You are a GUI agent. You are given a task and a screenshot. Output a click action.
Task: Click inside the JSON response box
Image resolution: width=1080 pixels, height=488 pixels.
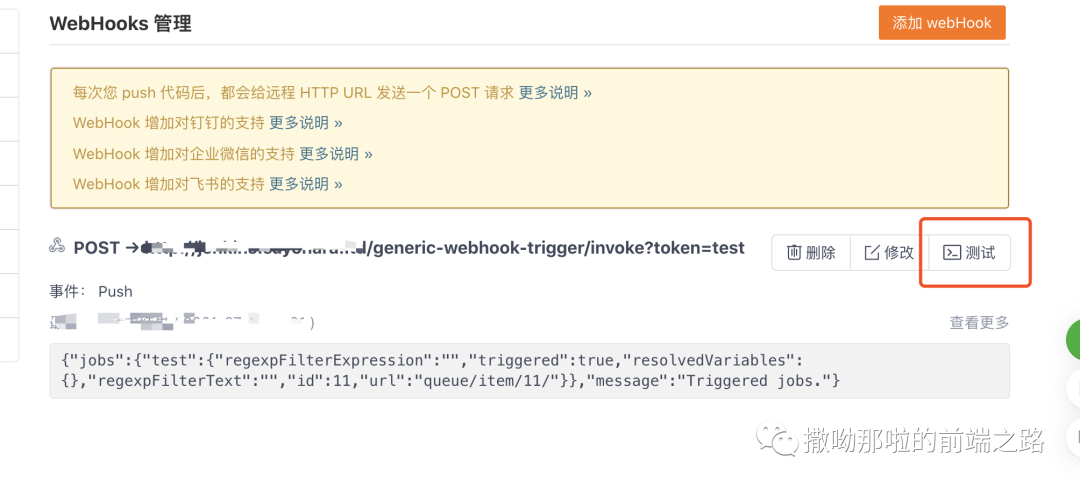click(529, 370)
